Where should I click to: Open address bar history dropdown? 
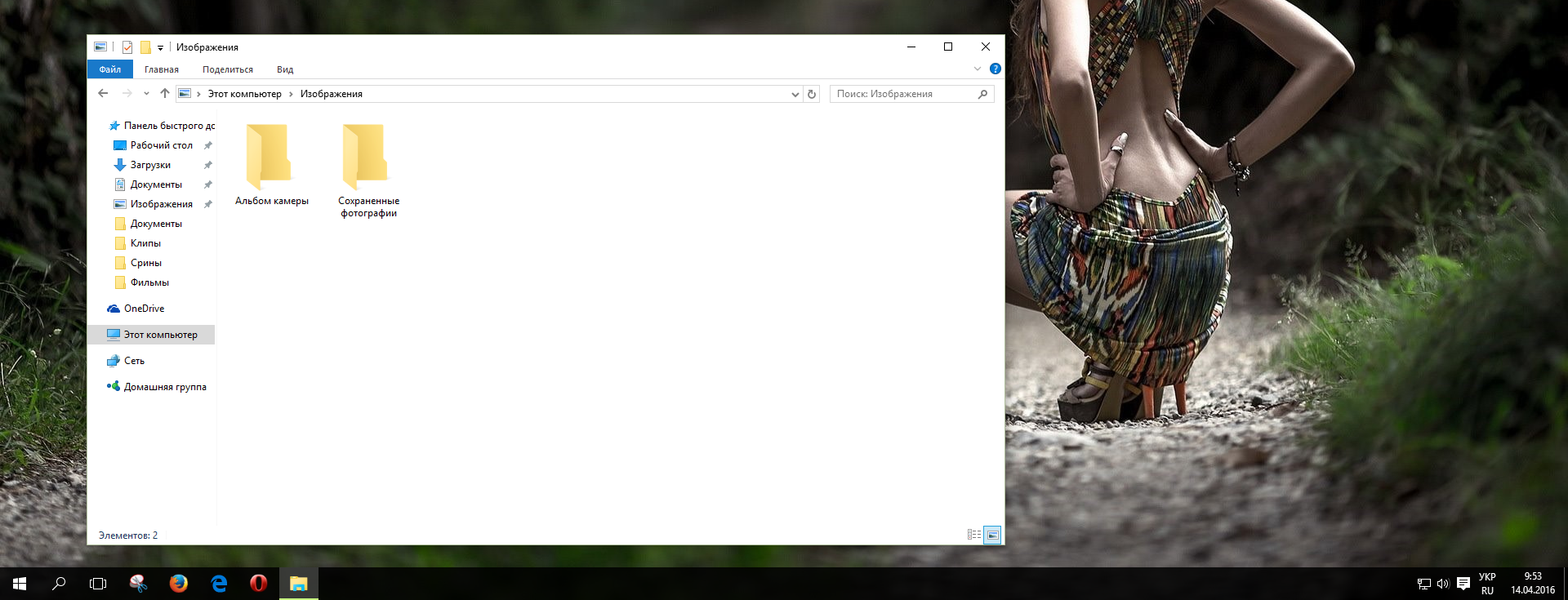coord(795,94)
